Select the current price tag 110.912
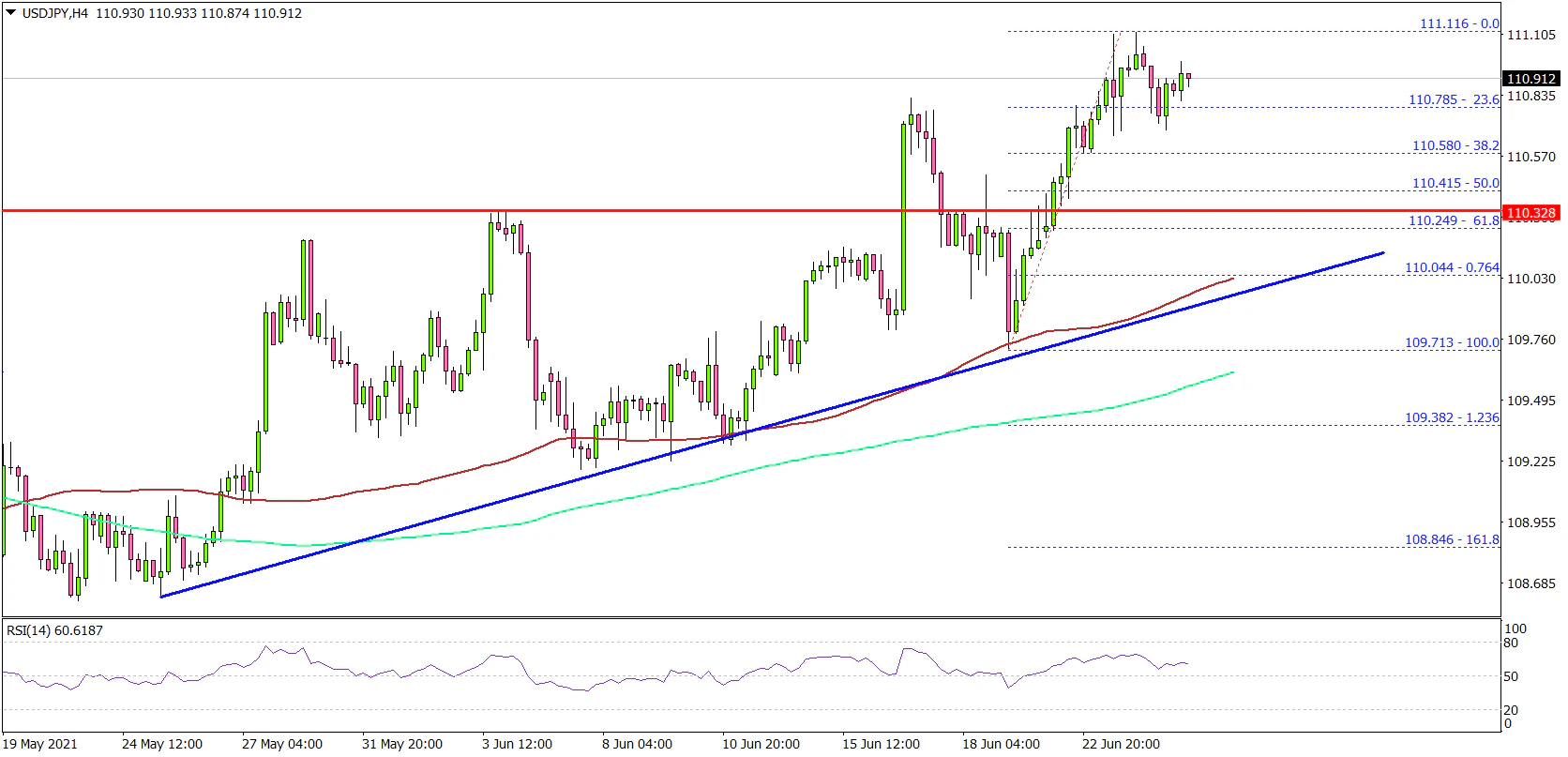The height and width of the screenshot is (757, 1568). point(1530,79)
